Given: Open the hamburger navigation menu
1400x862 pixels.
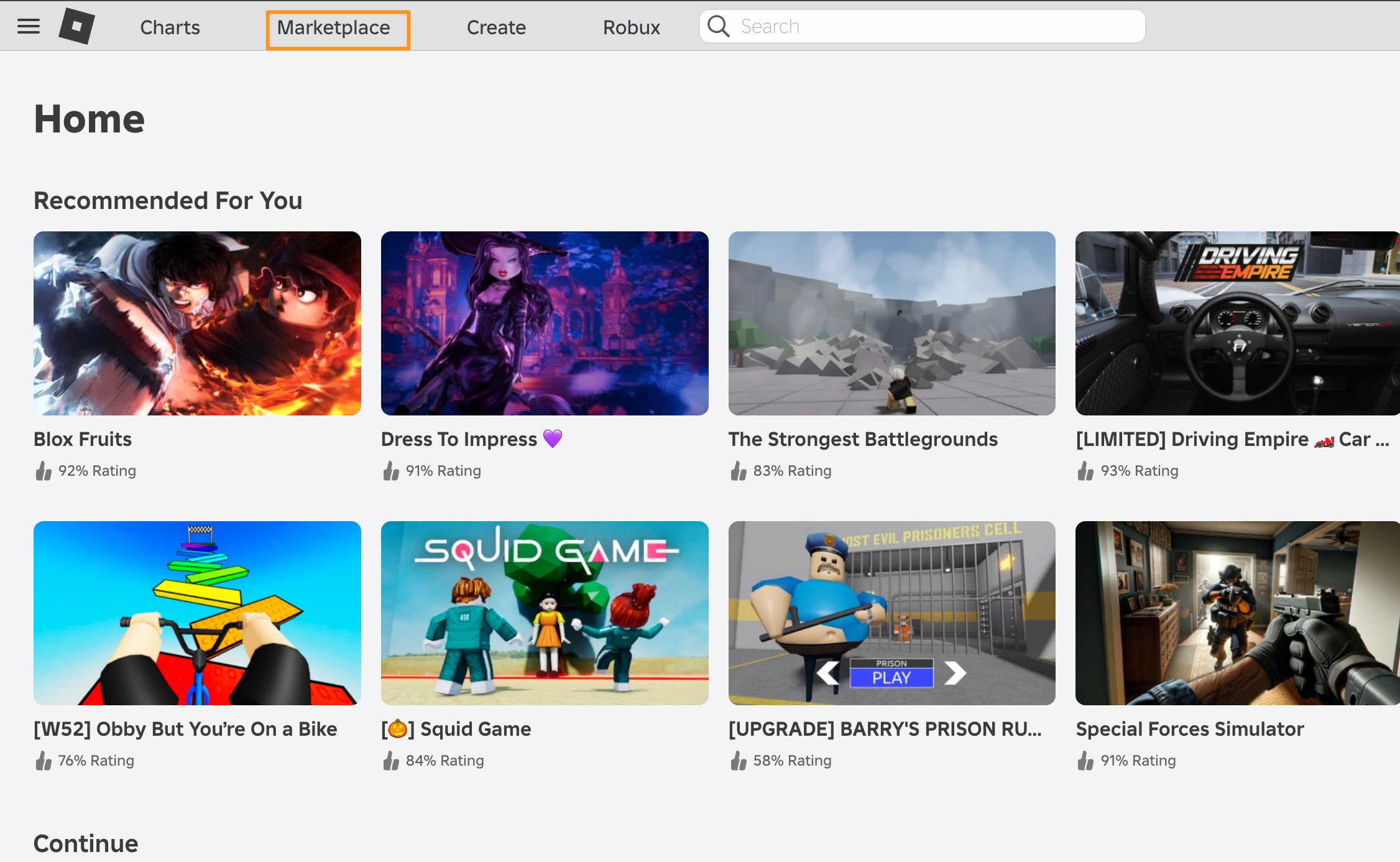Looking at the screenshot, I should click(x=29, y=27).
